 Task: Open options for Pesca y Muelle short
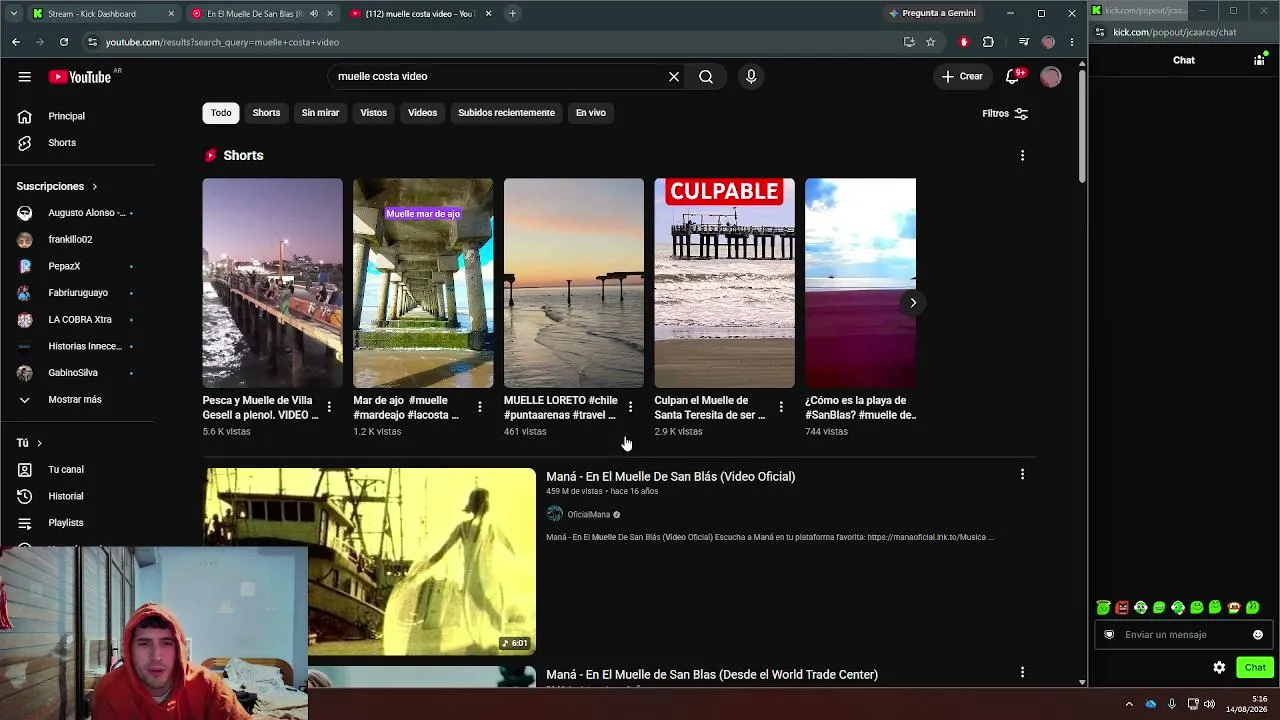[x=329, y=407]
